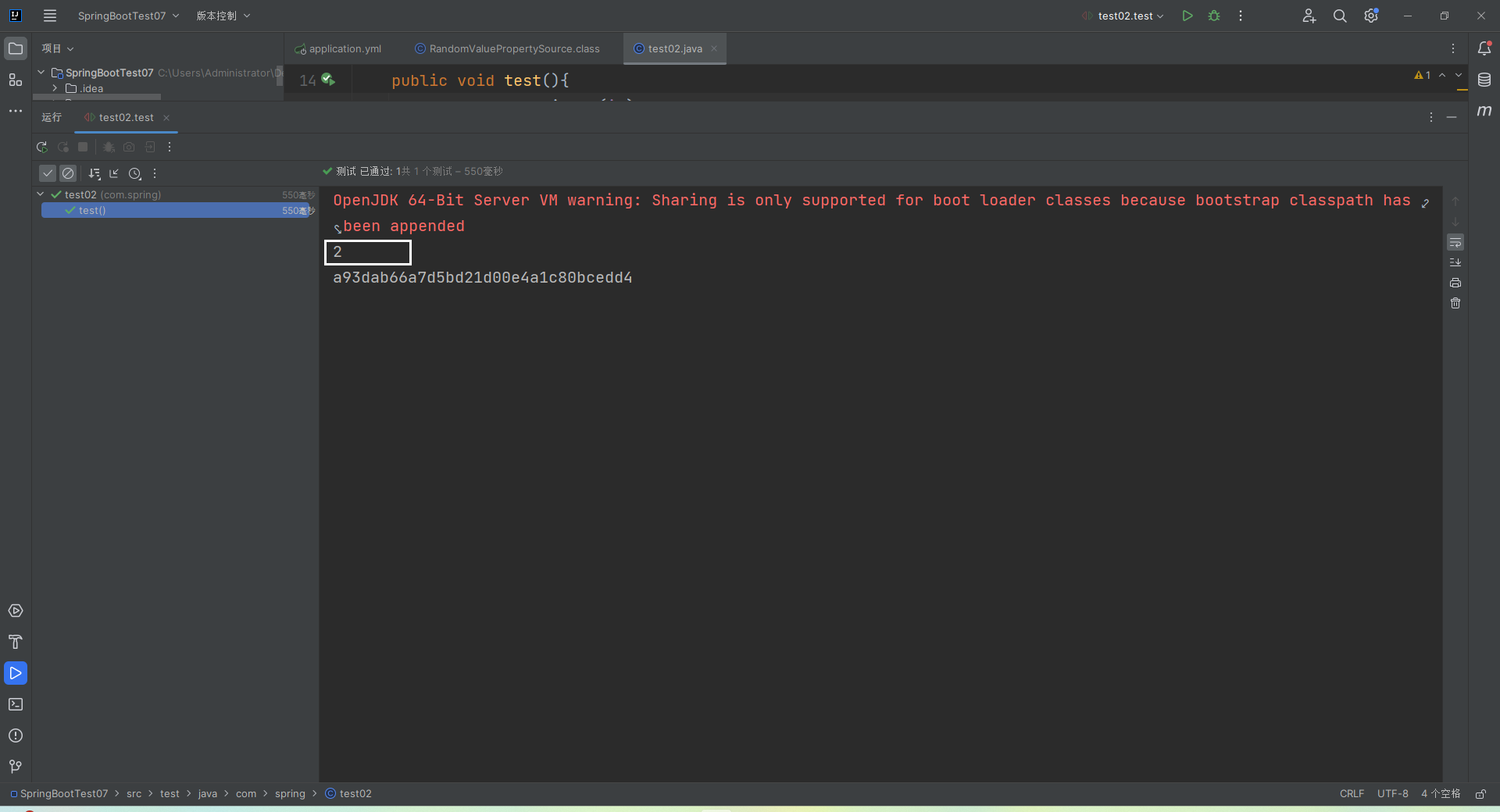This screenshot has width=1500, height=812.
Task: Print the console output
Action: [1455, 283]
